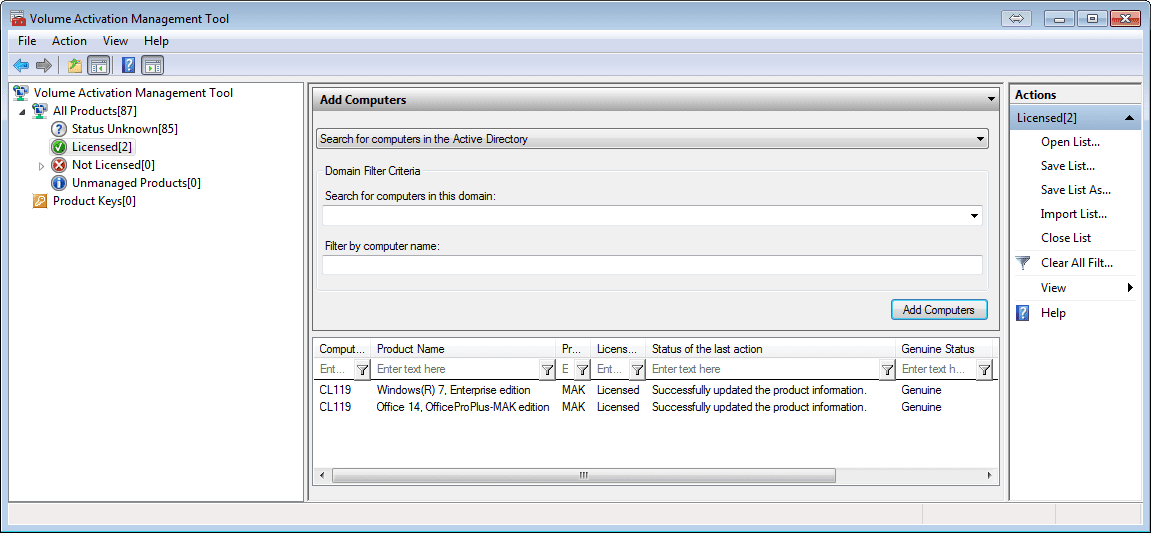Open the Help menu in menu bar
Image resolution: width=1151 pixels, height=533 pixels.
click(156, 41)
